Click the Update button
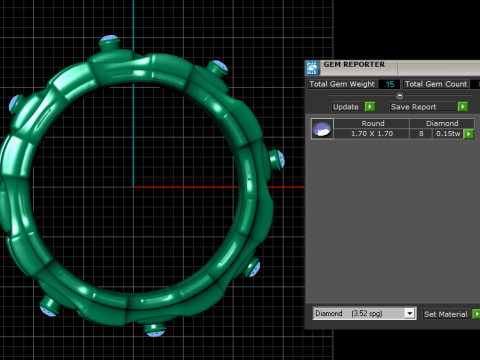 346,107
